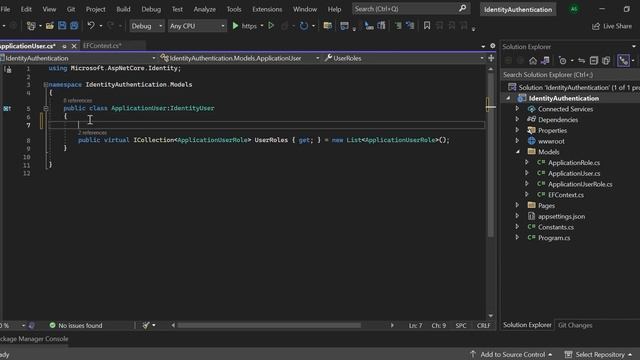Click the Home icon in Solution Explorer
The width and height of the screenshot is (640, 360).
pos(533,61)
